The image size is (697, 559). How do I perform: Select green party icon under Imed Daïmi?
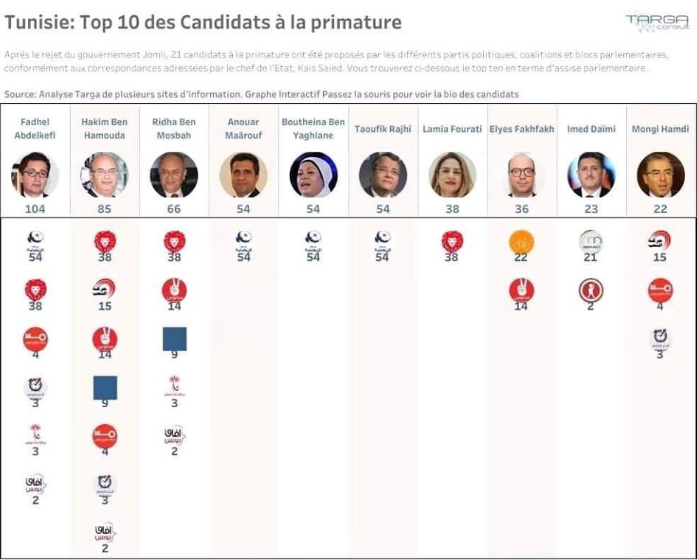pos(590,241)
